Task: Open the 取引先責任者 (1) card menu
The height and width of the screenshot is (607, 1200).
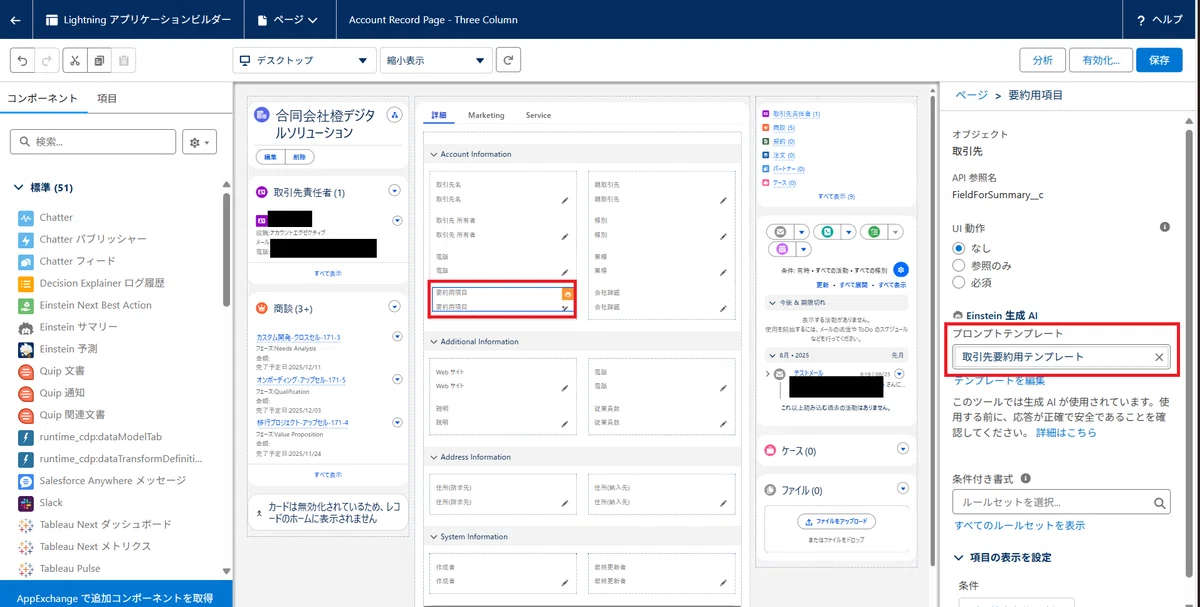Action: point(394,191)
